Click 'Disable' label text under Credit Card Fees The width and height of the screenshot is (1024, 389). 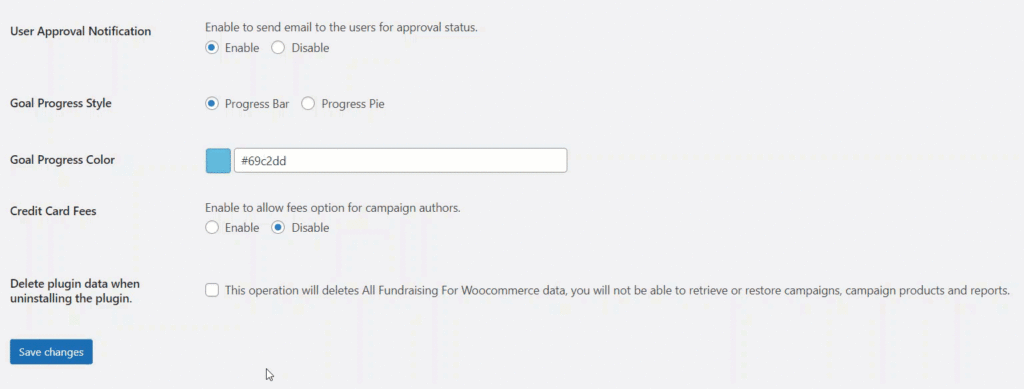tap(310, 228)
